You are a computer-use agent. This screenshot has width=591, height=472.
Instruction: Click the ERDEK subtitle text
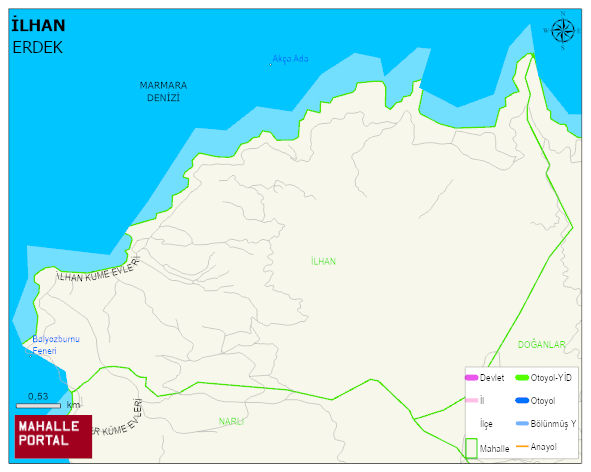pos(37,48)
